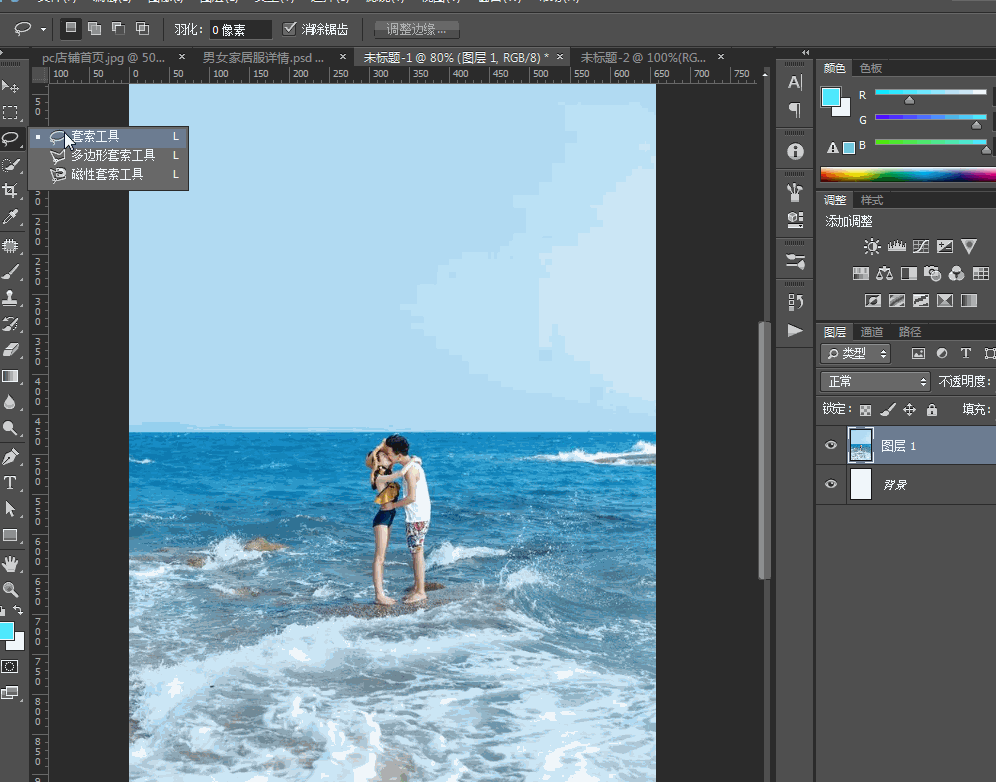This screenshot has width=996, height=782.
Task: Change the screen mode
Action: pos(10,692)
